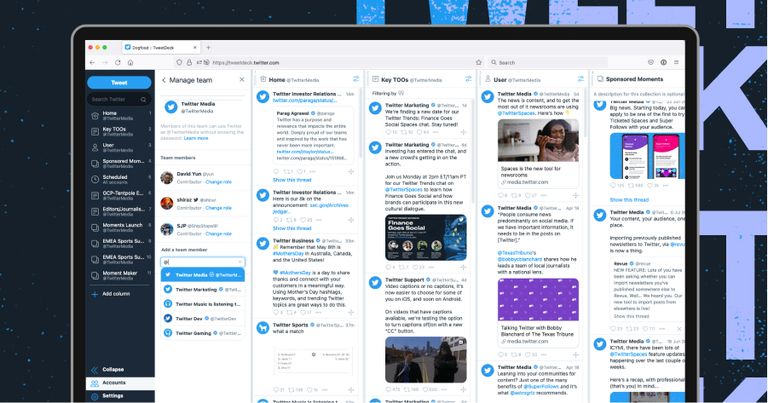768x403 pixels.
Task: Go to Sponsored Moments column in sidebar
Action: pyautogui.click(x=120, y=164)
